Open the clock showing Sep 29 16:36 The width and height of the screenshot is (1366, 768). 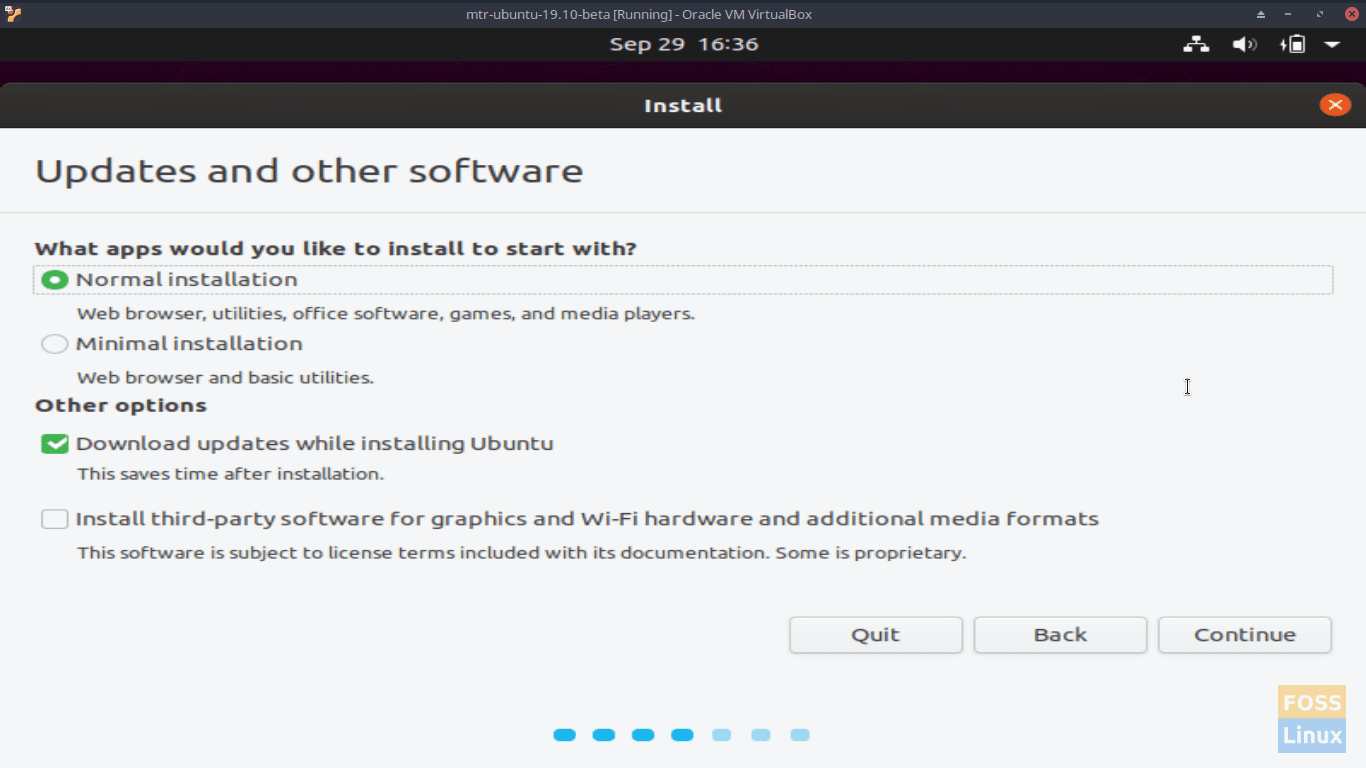[x=684, y=44]
